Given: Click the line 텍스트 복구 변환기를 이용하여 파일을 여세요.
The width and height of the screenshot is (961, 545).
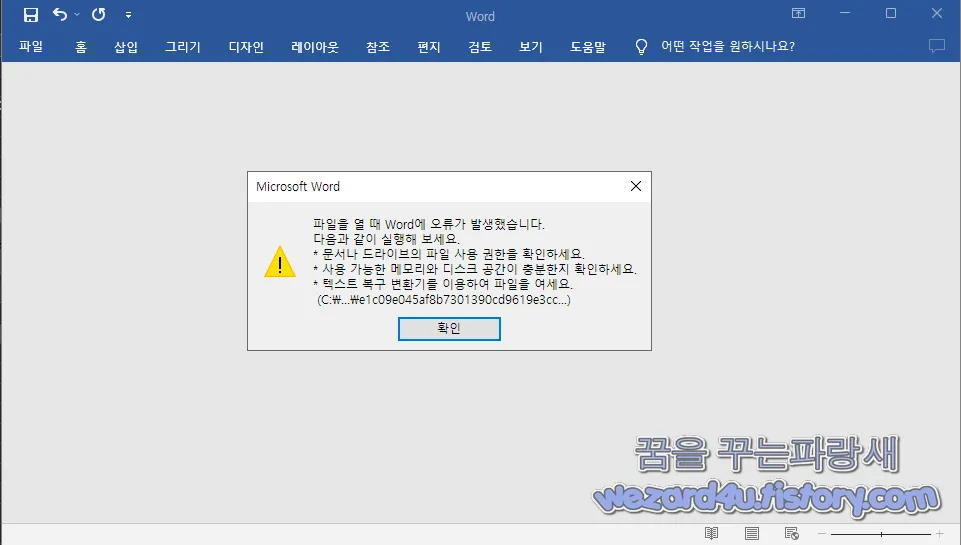Looking at the screenshot, I should (443, 284).
